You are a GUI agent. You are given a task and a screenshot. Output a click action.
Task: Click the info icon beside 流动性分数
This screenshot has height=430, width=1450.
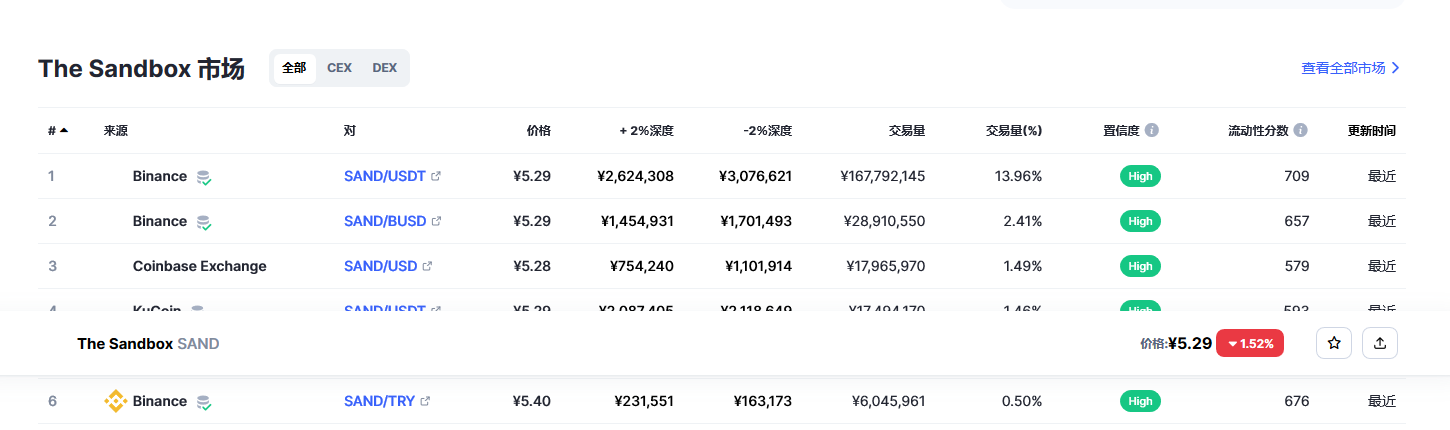click(x=1300, y=130)
